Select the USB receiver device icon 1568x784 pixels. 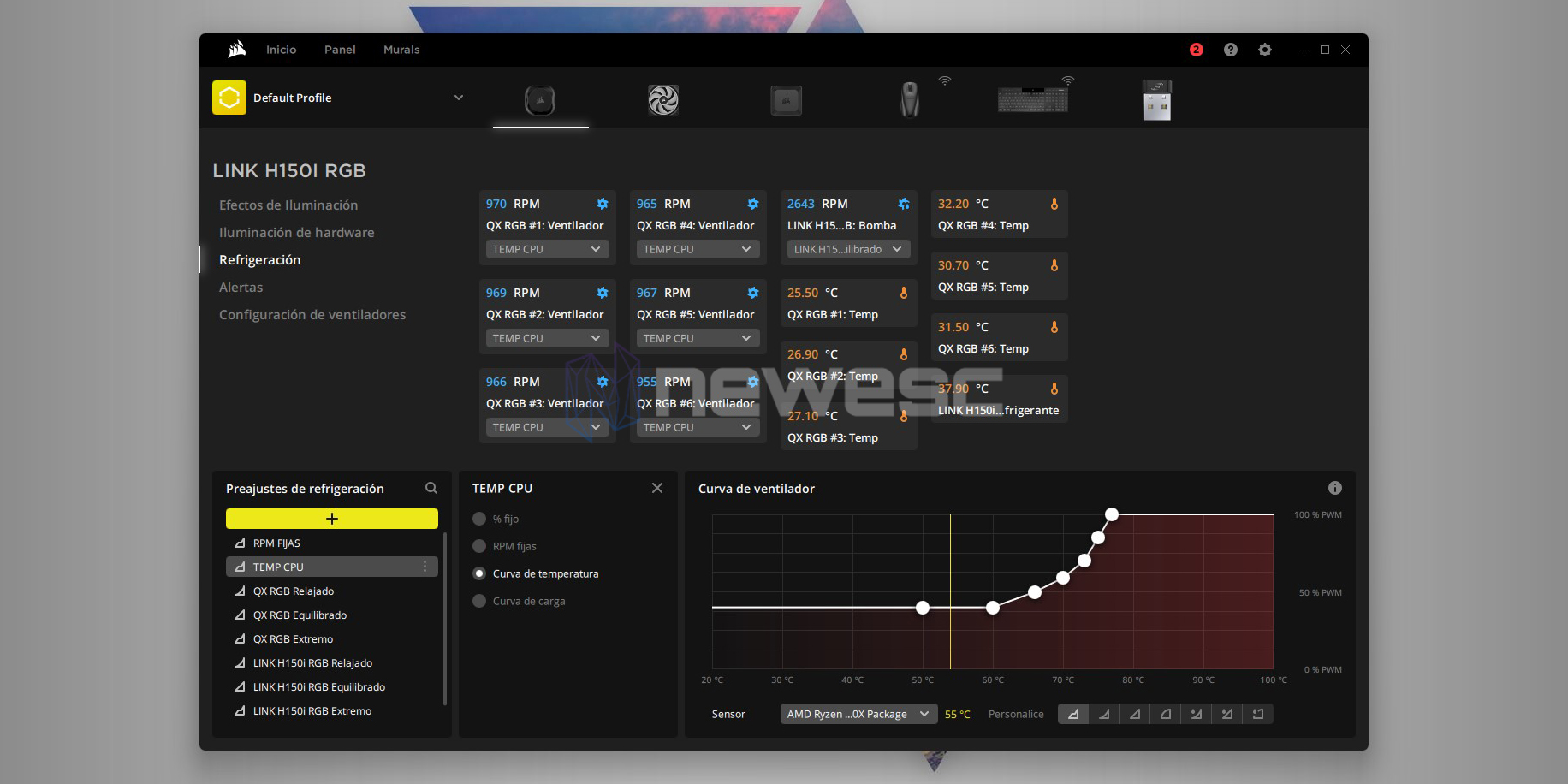[x=1156, y=100]
